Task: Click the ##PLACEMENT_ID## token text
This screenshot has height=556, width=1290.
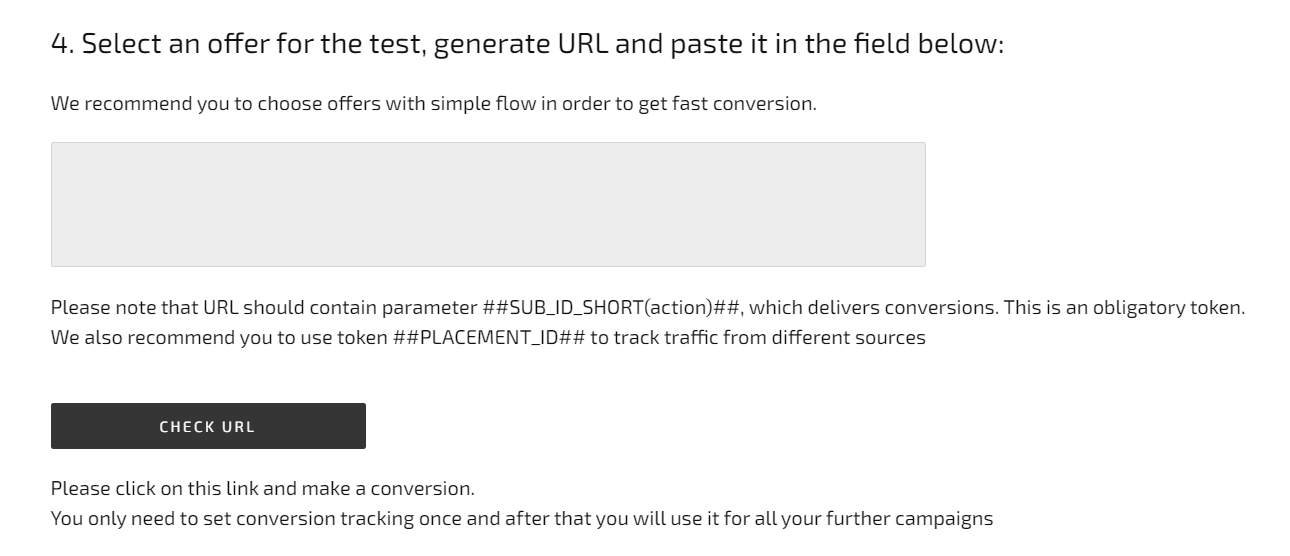Action: [x=483, y=337]
